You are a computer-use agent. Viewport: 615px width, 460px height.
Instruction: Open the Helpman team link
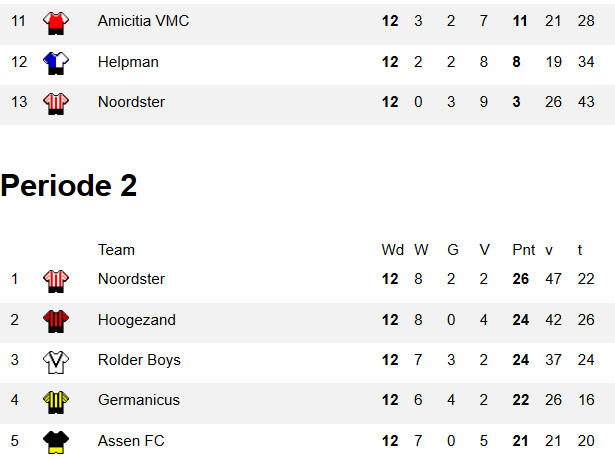point(128,62)
